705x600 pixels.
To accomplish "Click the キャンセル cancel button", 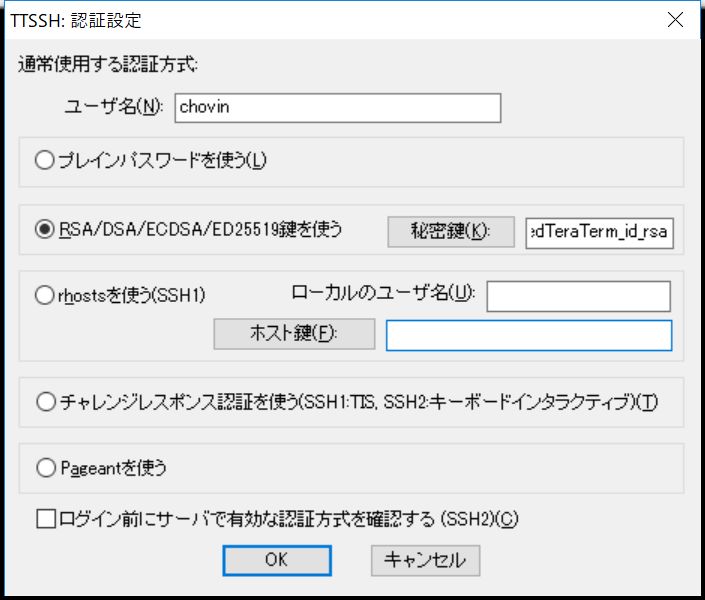I will [x=425, y=560].
